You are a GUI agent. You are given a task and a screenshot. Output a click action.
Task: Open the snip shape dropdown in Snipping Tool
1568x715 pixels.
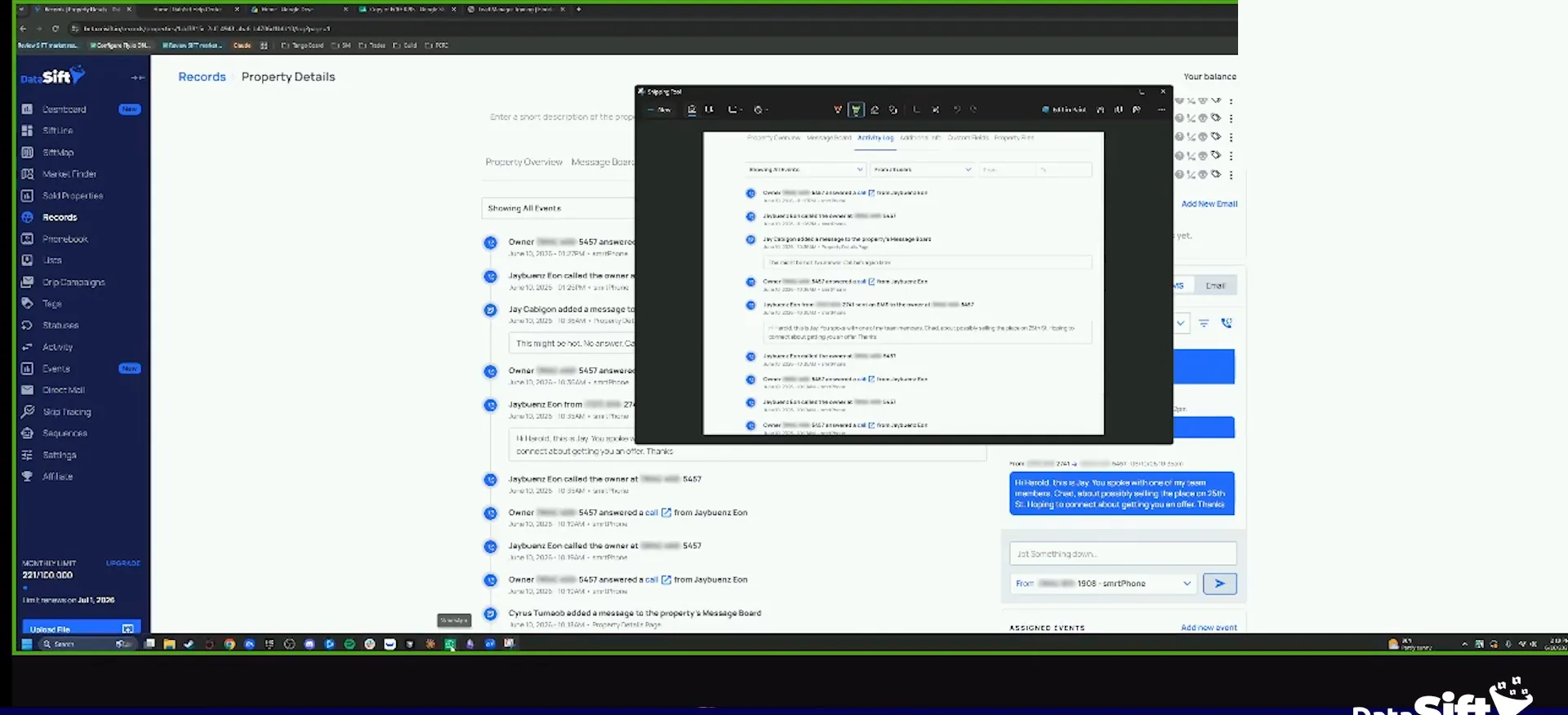pos(735,109)
